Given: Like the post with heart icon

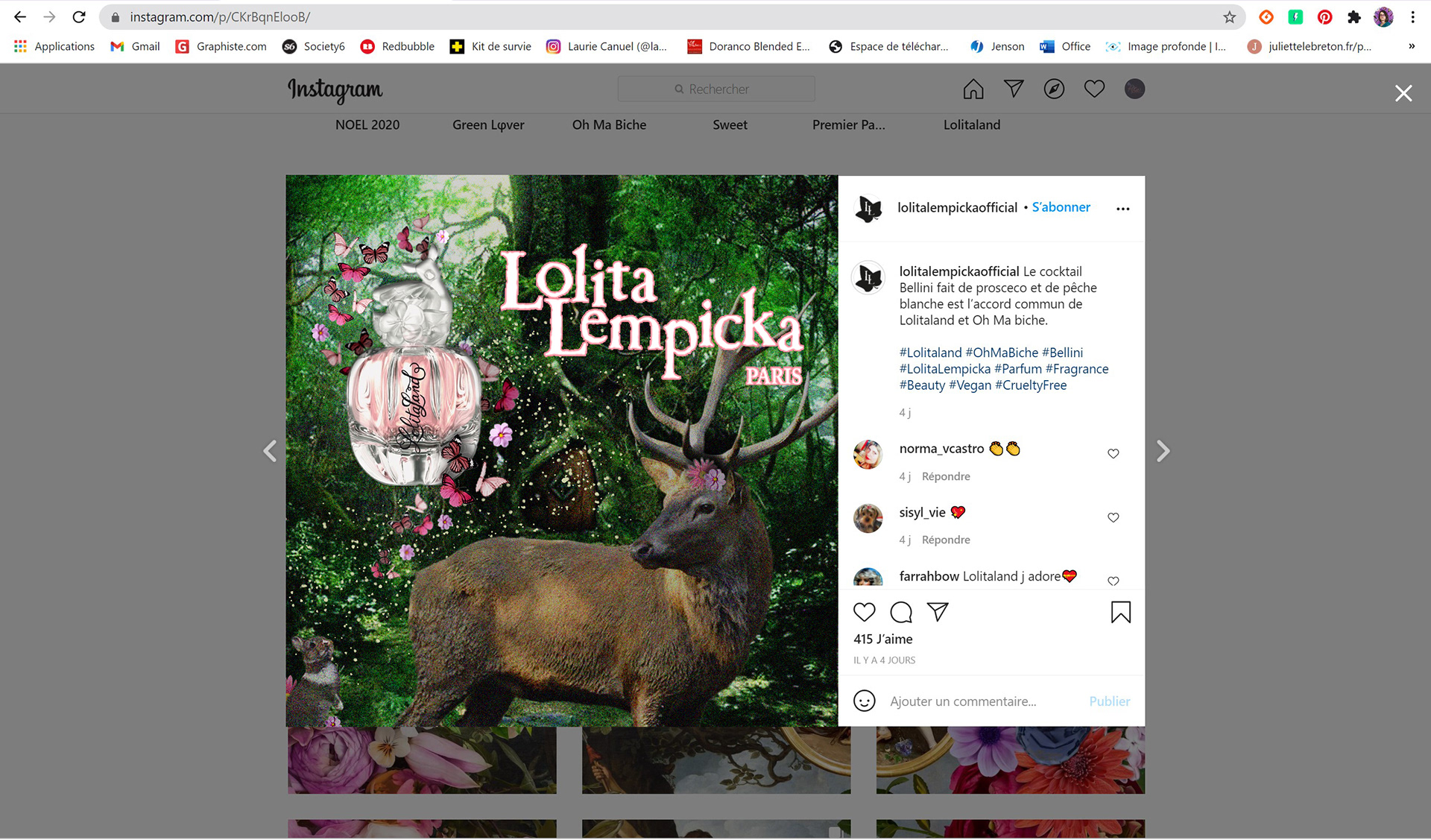Looking at the screenshot, I should pyautogui.click(x=864, y=612).
